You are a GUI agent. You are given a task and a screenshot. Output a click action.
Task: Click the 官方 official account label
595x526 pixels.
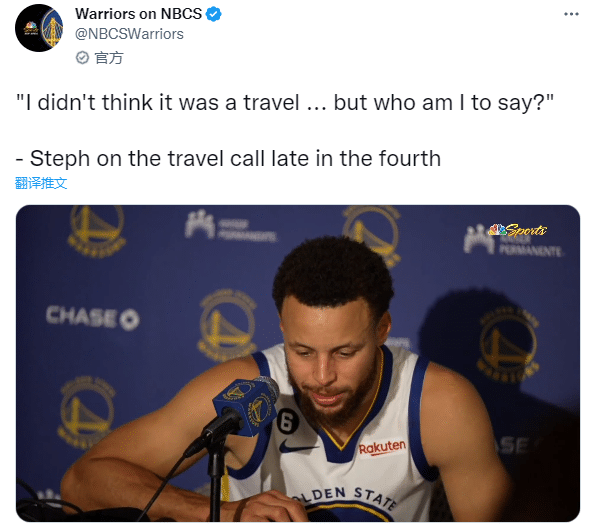tap(109, 58)
